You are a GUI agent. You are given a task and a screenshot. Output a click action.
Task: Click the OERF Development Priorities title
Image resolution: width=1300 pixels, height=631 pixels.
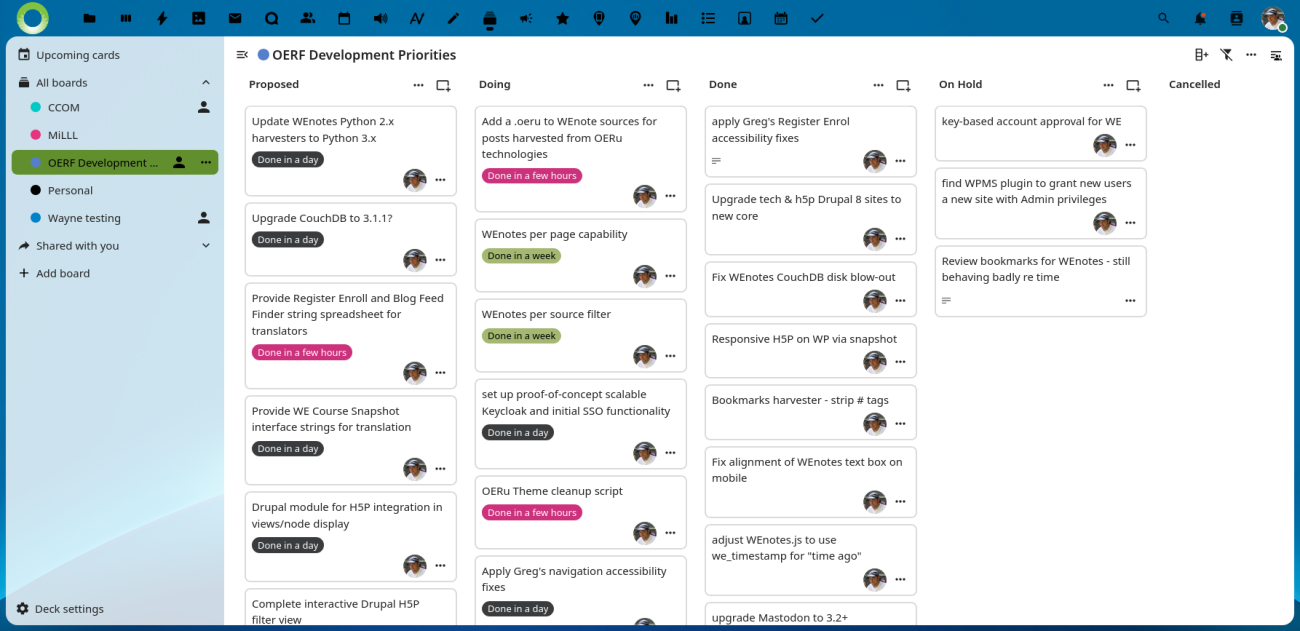click(x=364, y=55)
